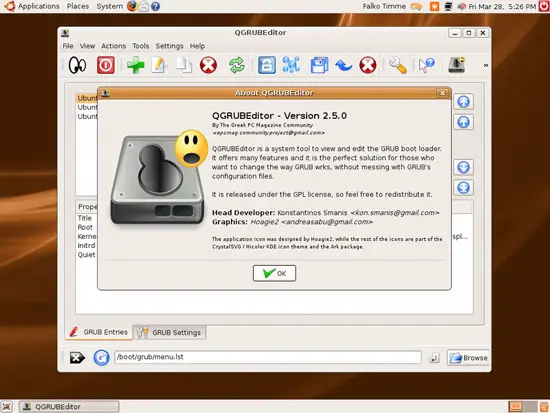Image resolution: width=550 pixels, height=413 pixels.
Task: Close the About QGRUBEditor dialog
Action: coord(442,93)
